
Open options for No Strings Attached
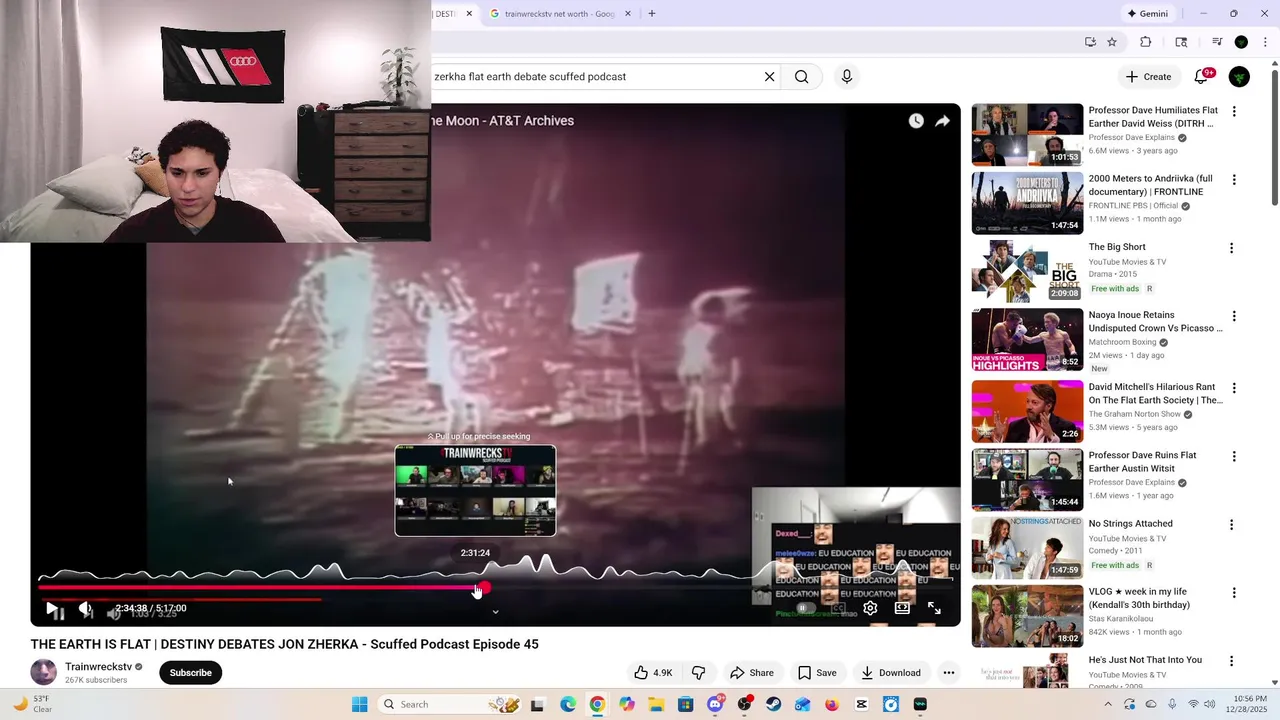click(1231, 524)
